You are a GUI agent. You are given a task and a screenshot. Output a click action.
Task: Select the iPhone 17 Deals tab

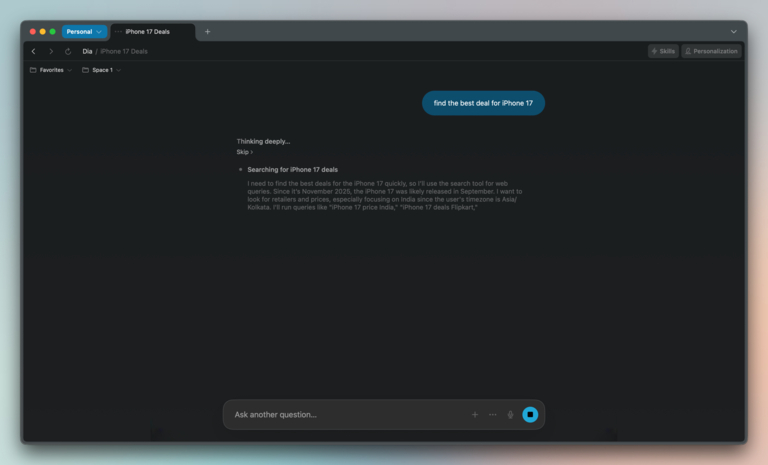click(x=153, y=31)
